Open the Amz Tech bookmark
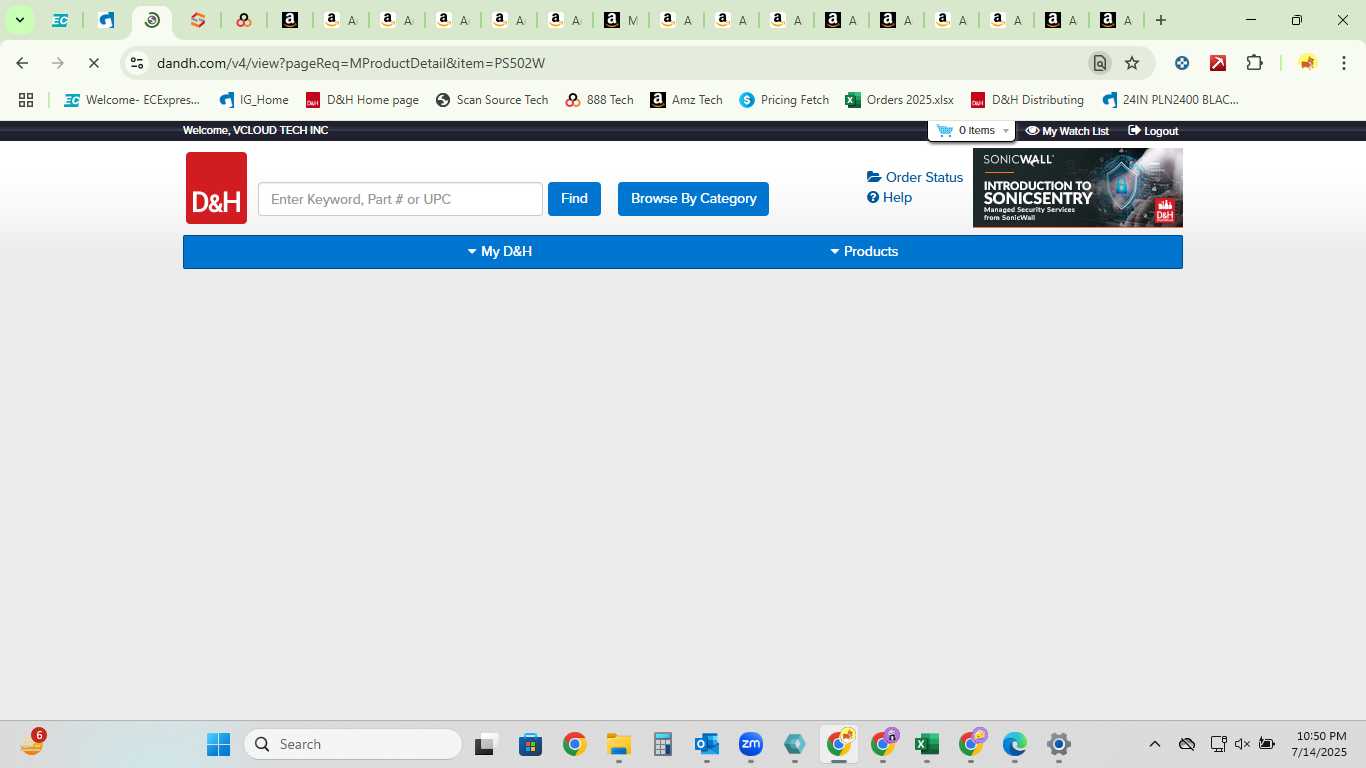Viewport: 1366px width, 768px height. point(686,100)
